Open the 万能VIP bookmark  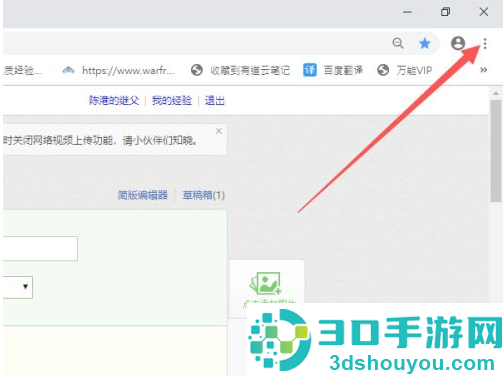point(405,70)
